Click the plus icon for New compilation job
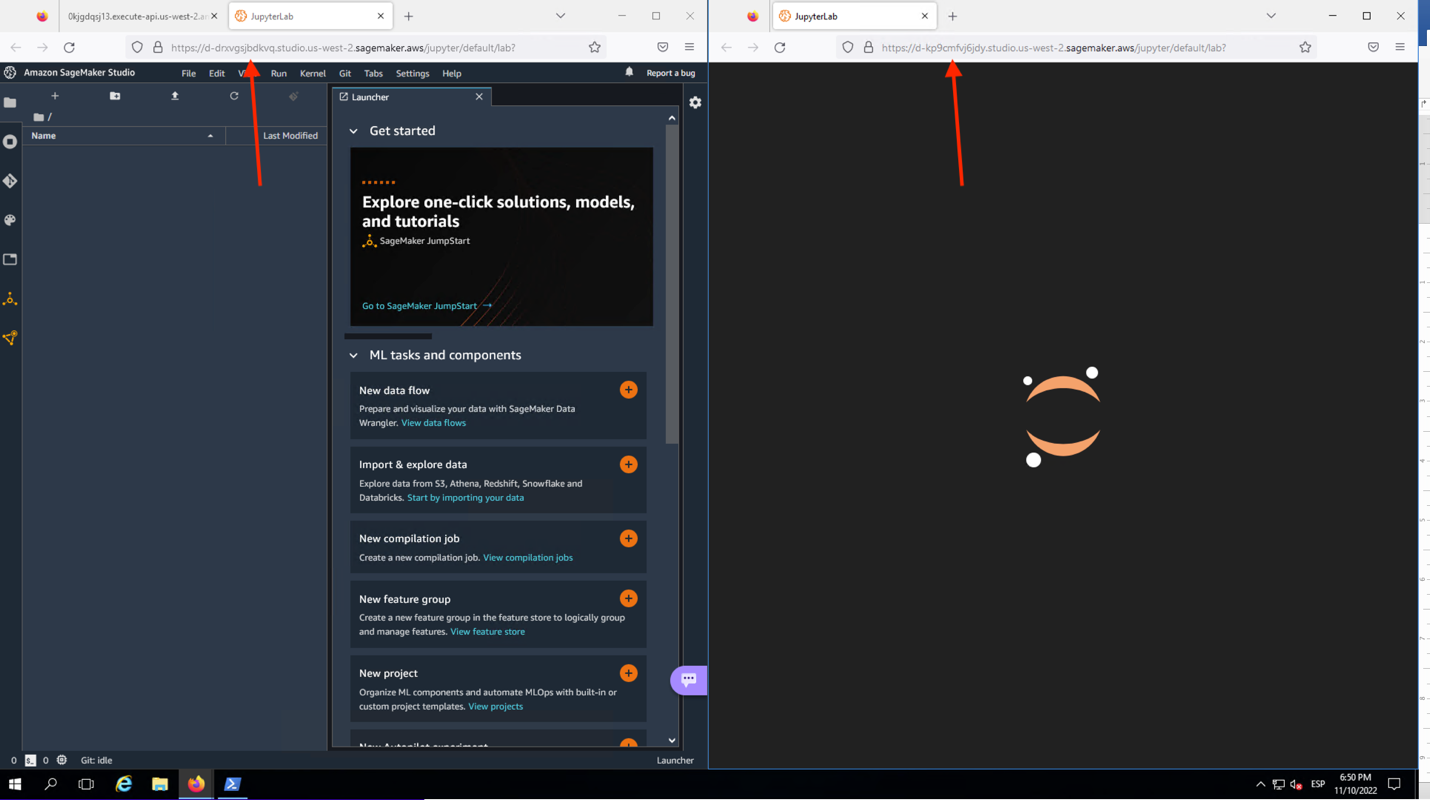The width and height of the screenshot is (1430, 800). (628, 538)
